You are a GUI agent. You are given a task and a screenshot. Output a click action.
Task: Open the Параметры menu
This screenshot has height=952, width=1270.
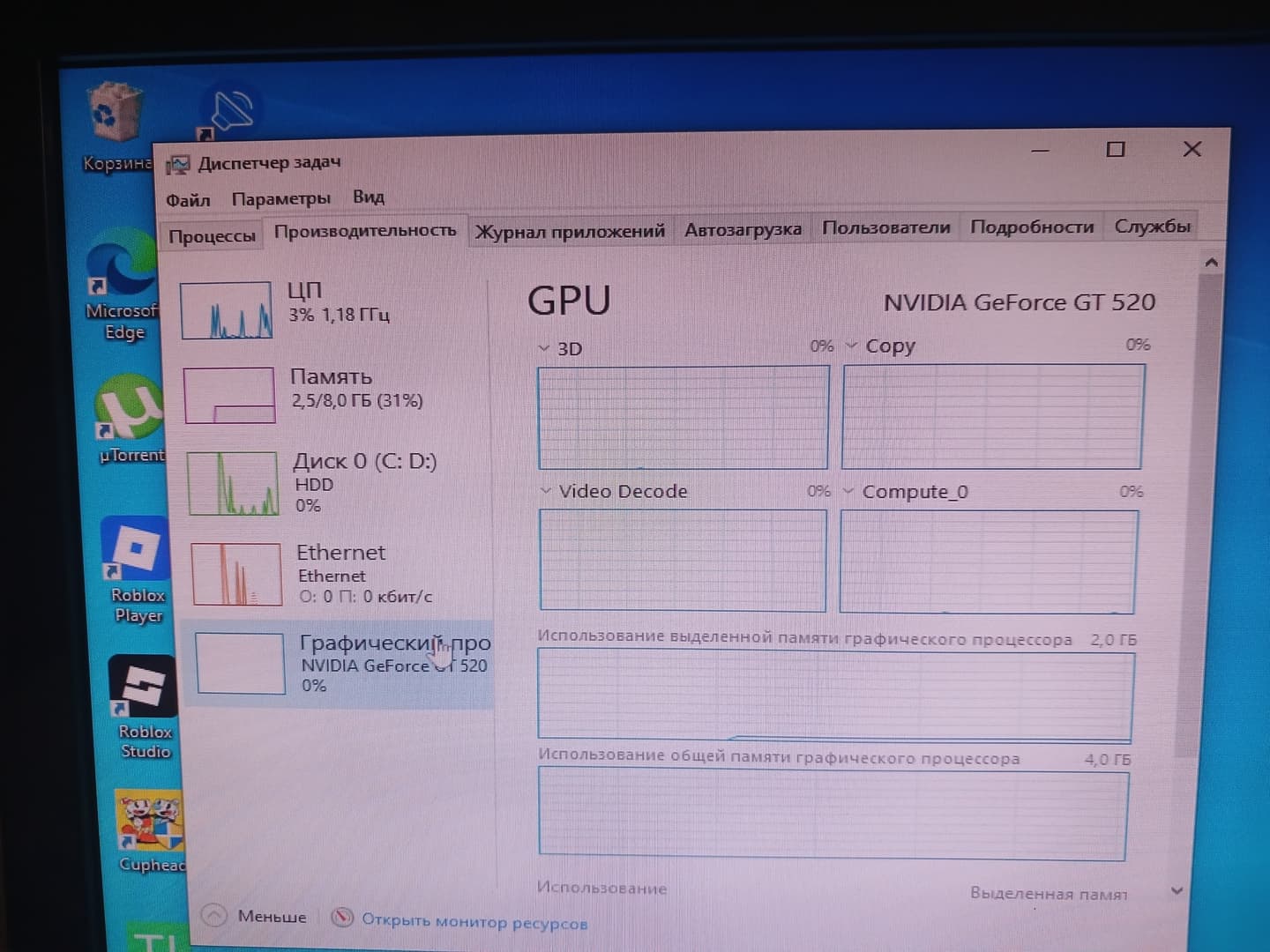281,198
